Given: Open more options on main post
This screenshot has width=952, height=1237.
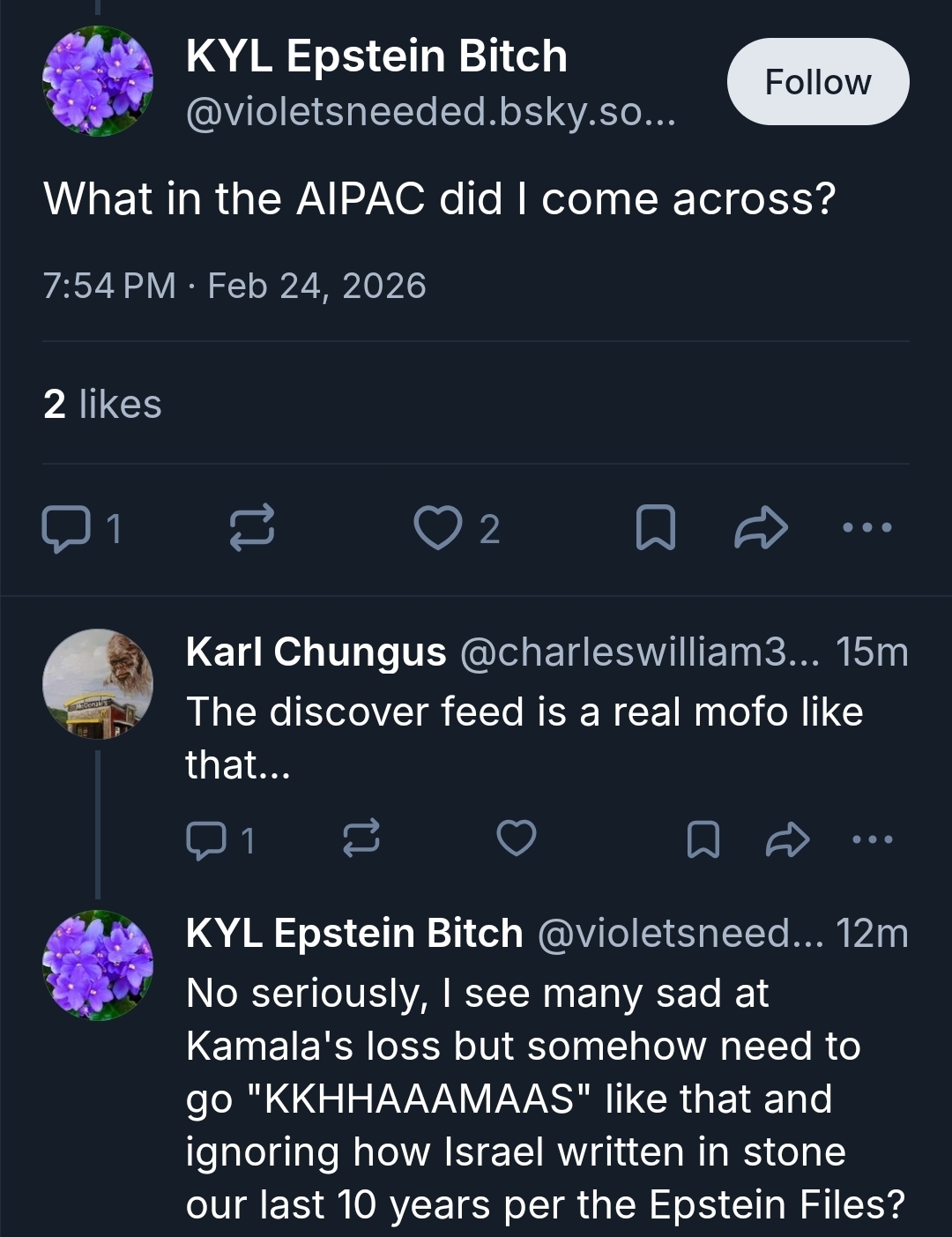Looking at the screenshot, I should pos(867,528).
